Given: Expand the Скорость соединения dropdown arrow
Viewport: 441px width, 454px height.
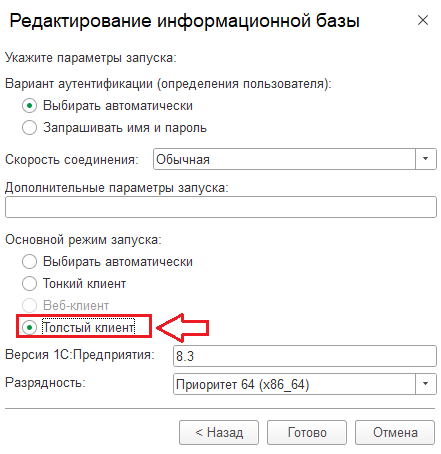Looking at the screenshot, I should click(426, 159).
